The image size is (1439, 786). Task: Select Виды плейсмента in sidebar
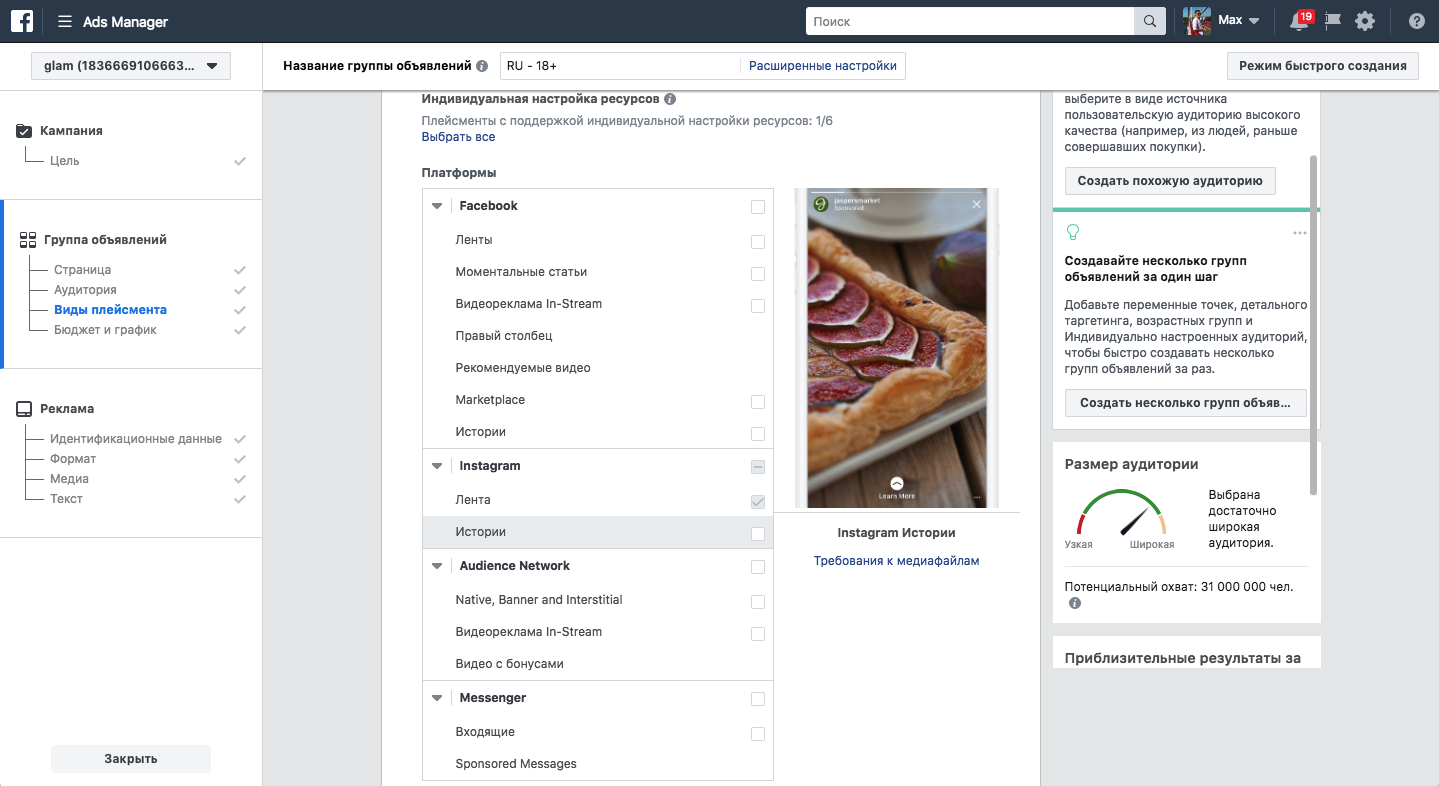pos(110,310)
